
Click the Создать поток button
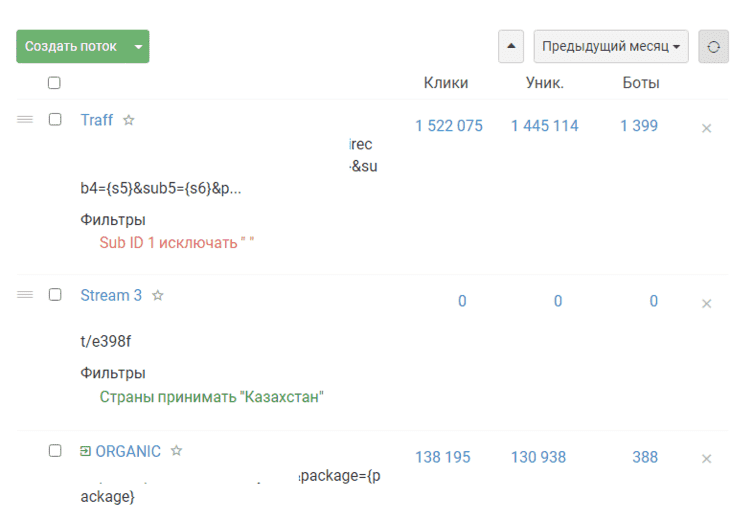tap(70, 47)
